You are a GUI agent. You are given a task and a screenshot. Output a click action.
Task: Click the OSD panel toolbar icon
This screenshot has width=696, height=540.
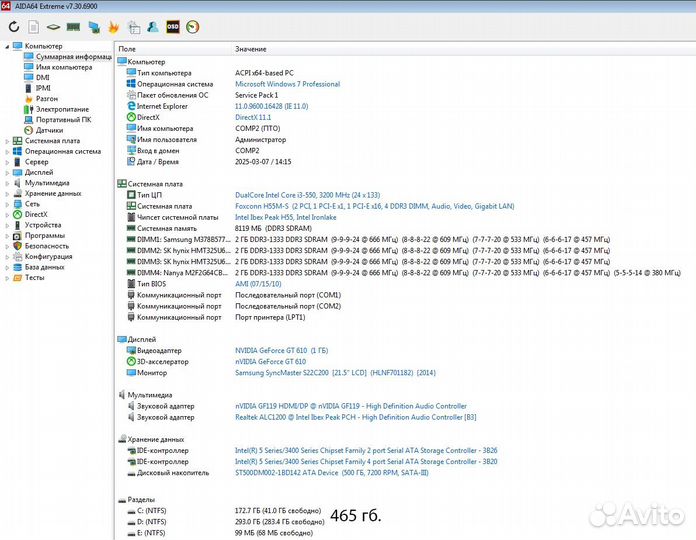(173, 26)
